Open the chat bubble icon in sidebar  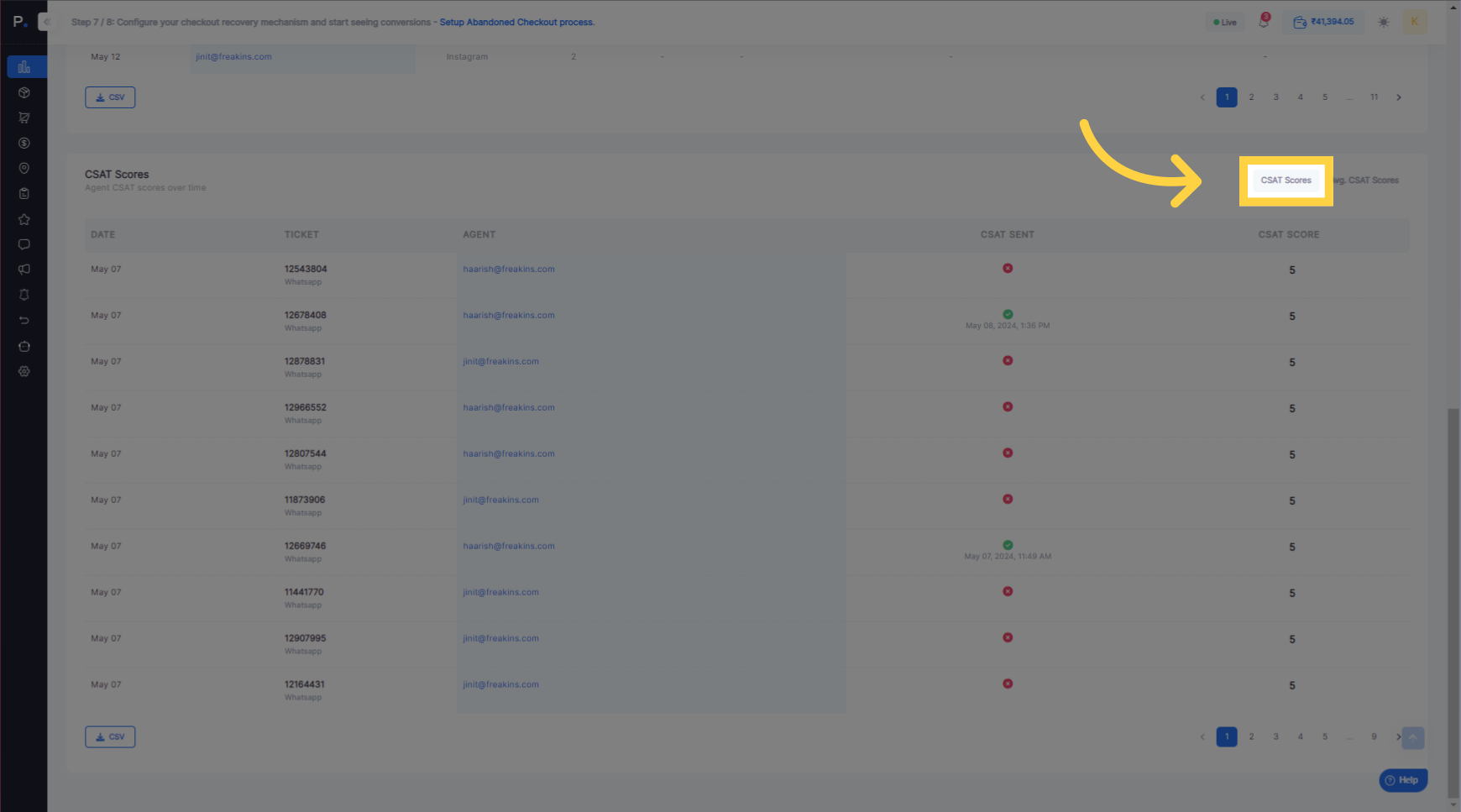(24, 244)
